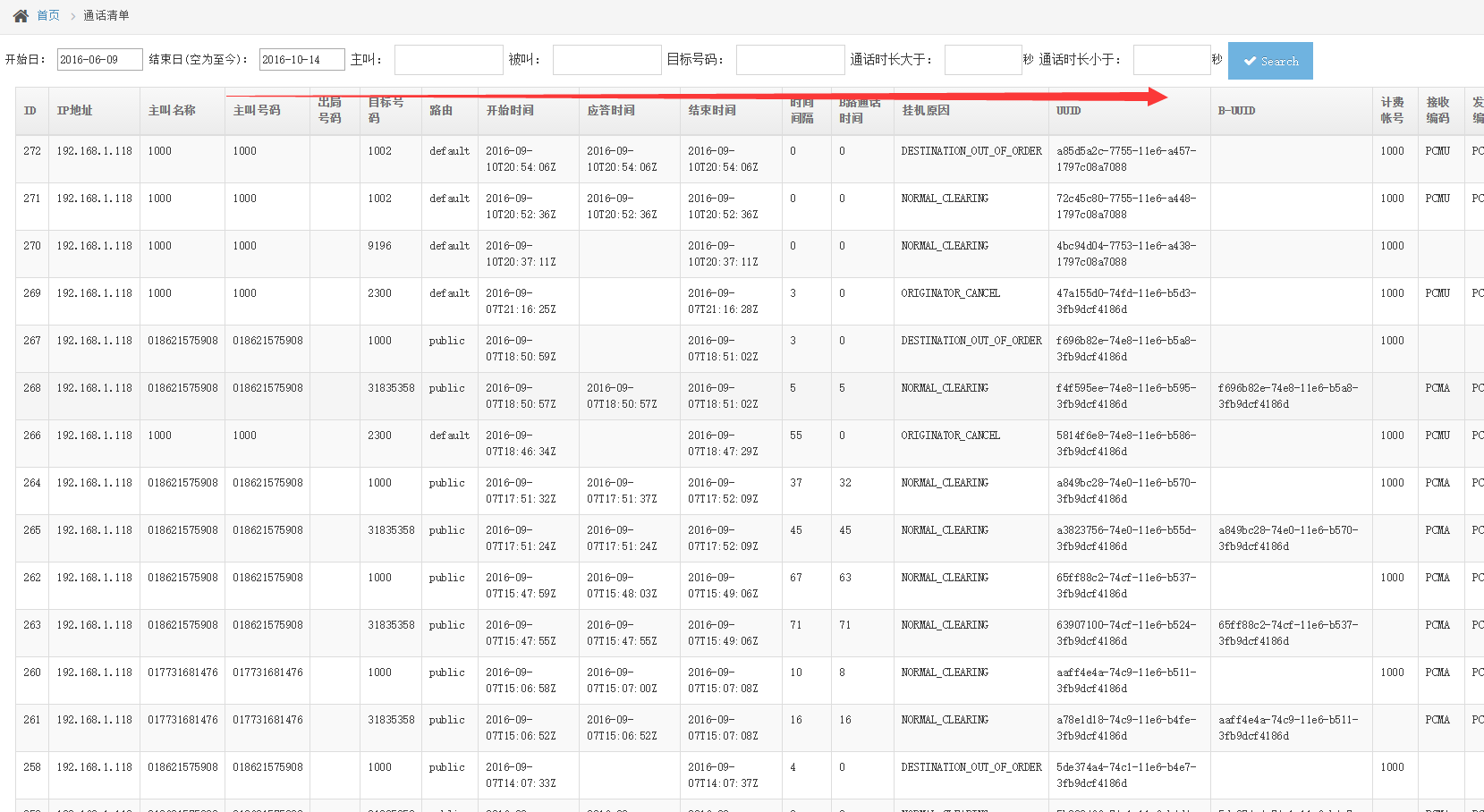Select the row with ID 272
Screen dimensions: 1484x812
32,151
